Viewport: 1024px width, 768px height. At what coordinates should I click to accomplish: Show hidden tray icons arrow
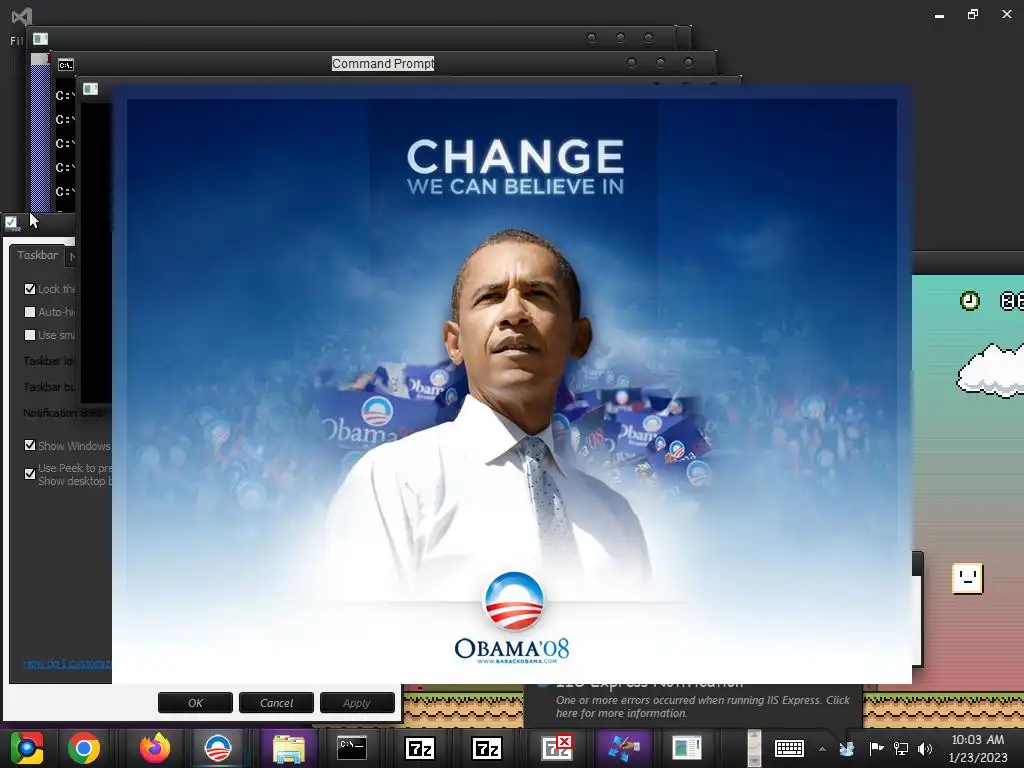coord(822,749)
